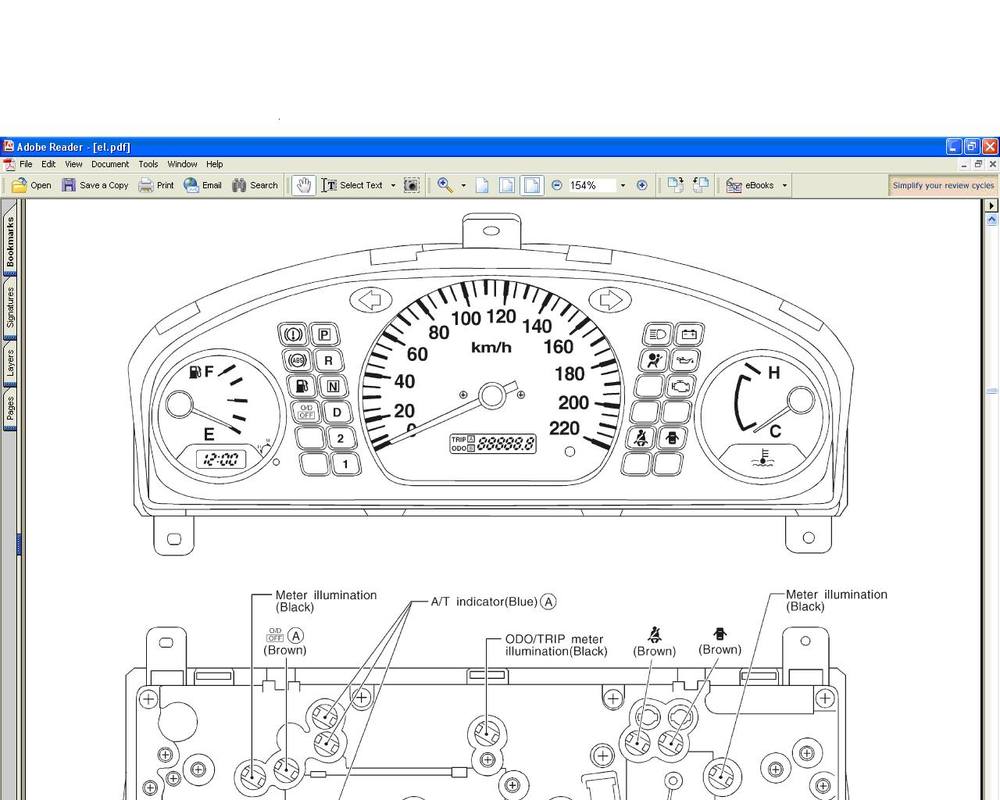Open the zoom percentage dropdown arrow
Screen dimensions: 1000x800
pyautogui.click(x=623, y=186)
